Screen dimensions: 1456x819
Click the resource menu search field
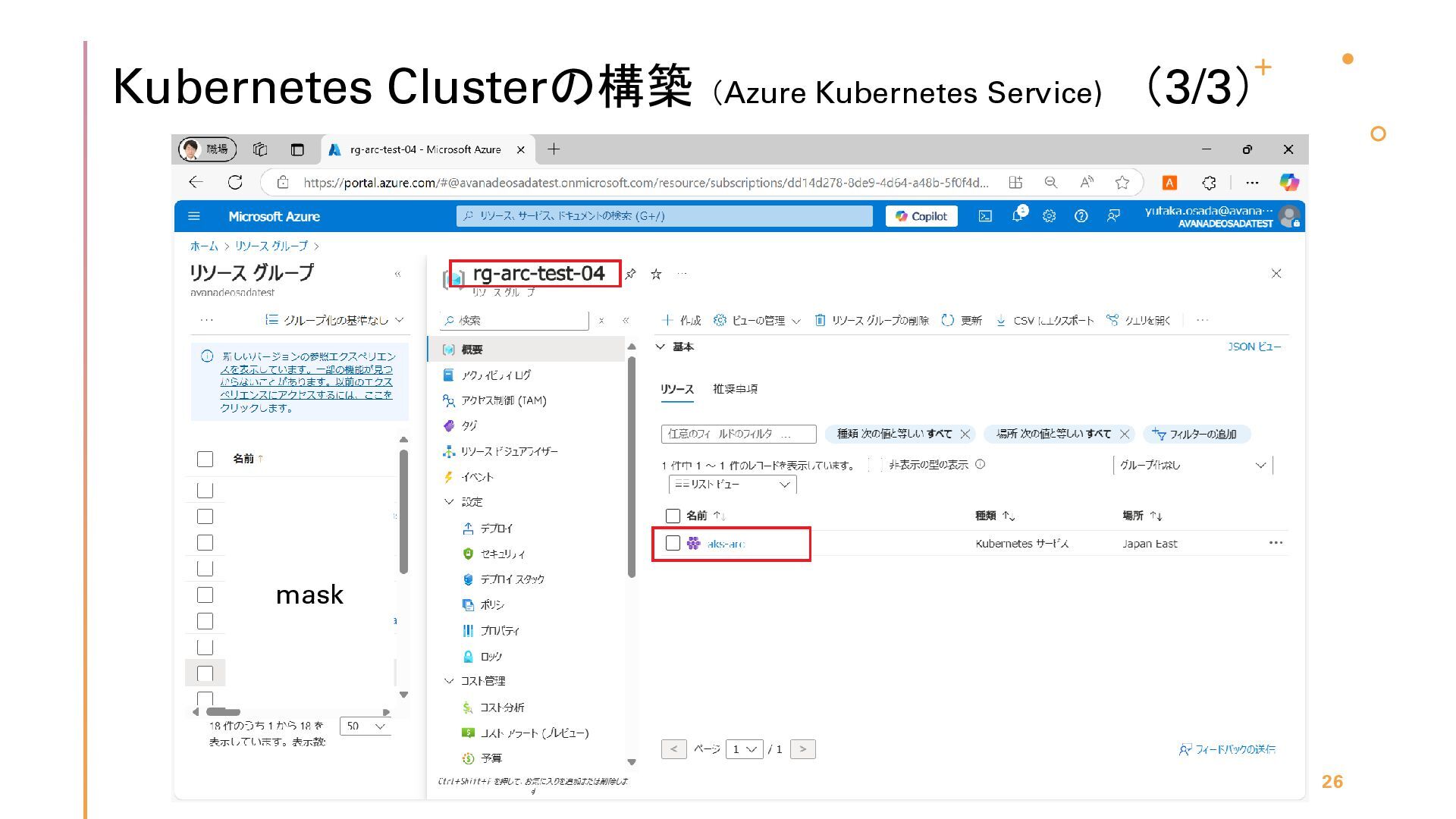pos(514,321)
